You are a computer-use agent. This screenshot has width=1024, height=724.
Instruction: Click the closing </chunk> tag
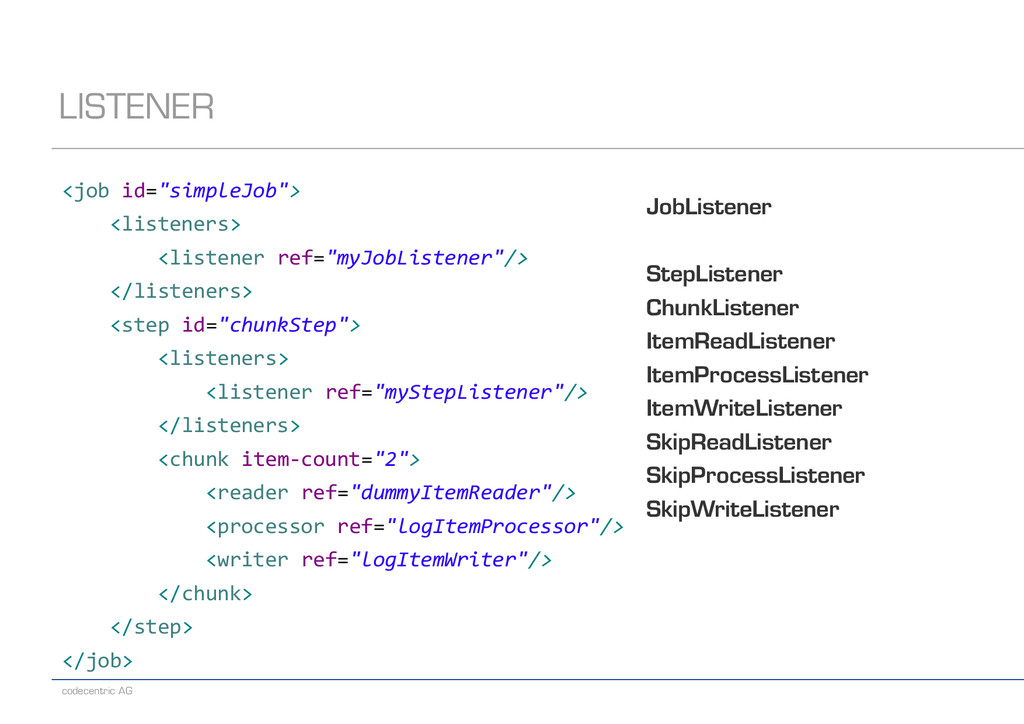click(205, 593)
